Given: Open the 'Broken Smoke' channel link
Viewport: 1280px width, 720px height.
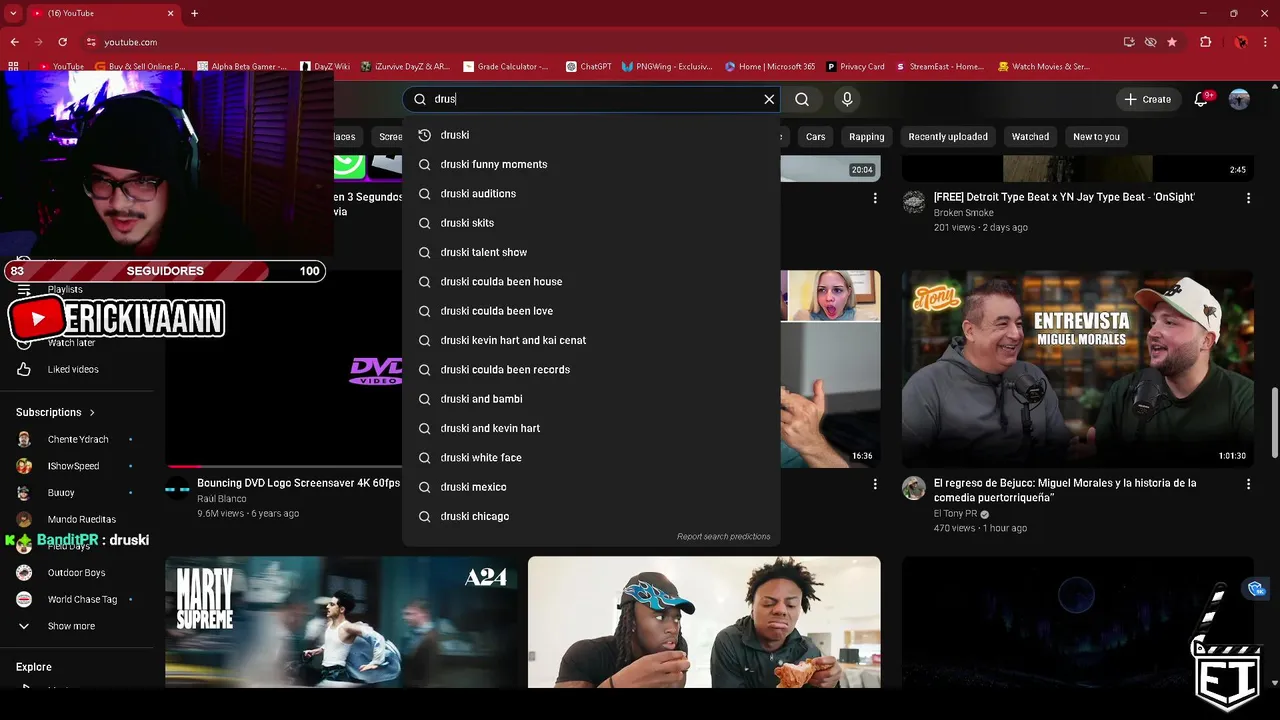Looking at the screenshot, I should 964,213.
